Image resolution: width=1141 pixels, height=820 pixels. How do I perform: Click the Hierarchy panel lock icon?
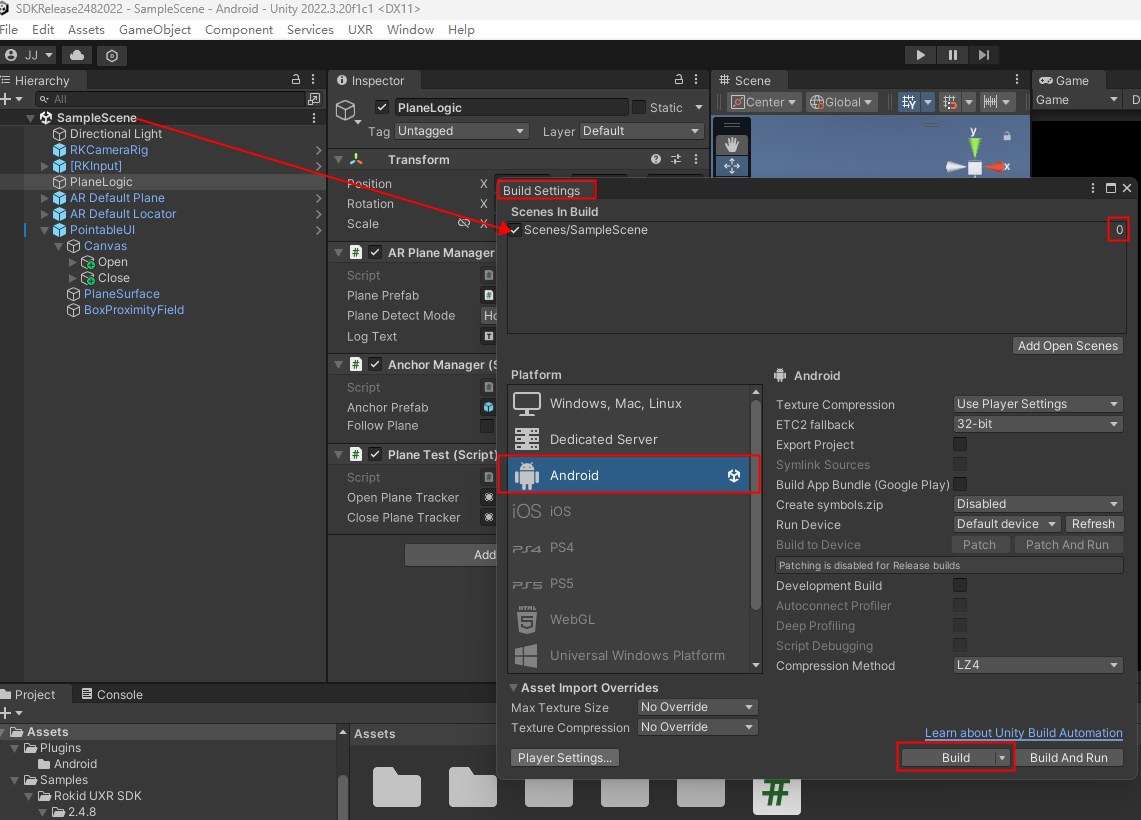tap(295, 79)
